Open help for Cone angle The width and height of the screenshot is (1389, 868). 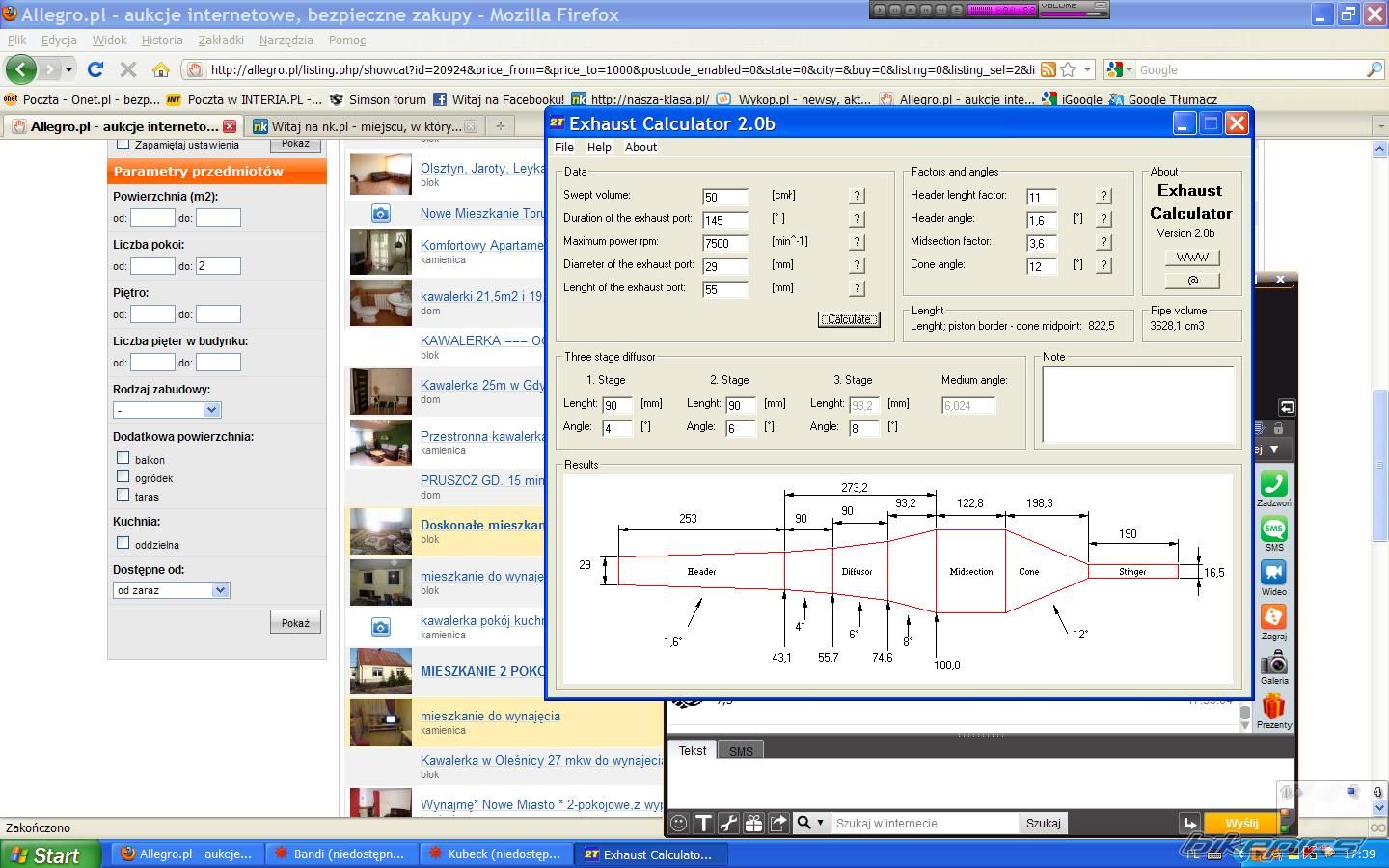[x=1104, y=265]
